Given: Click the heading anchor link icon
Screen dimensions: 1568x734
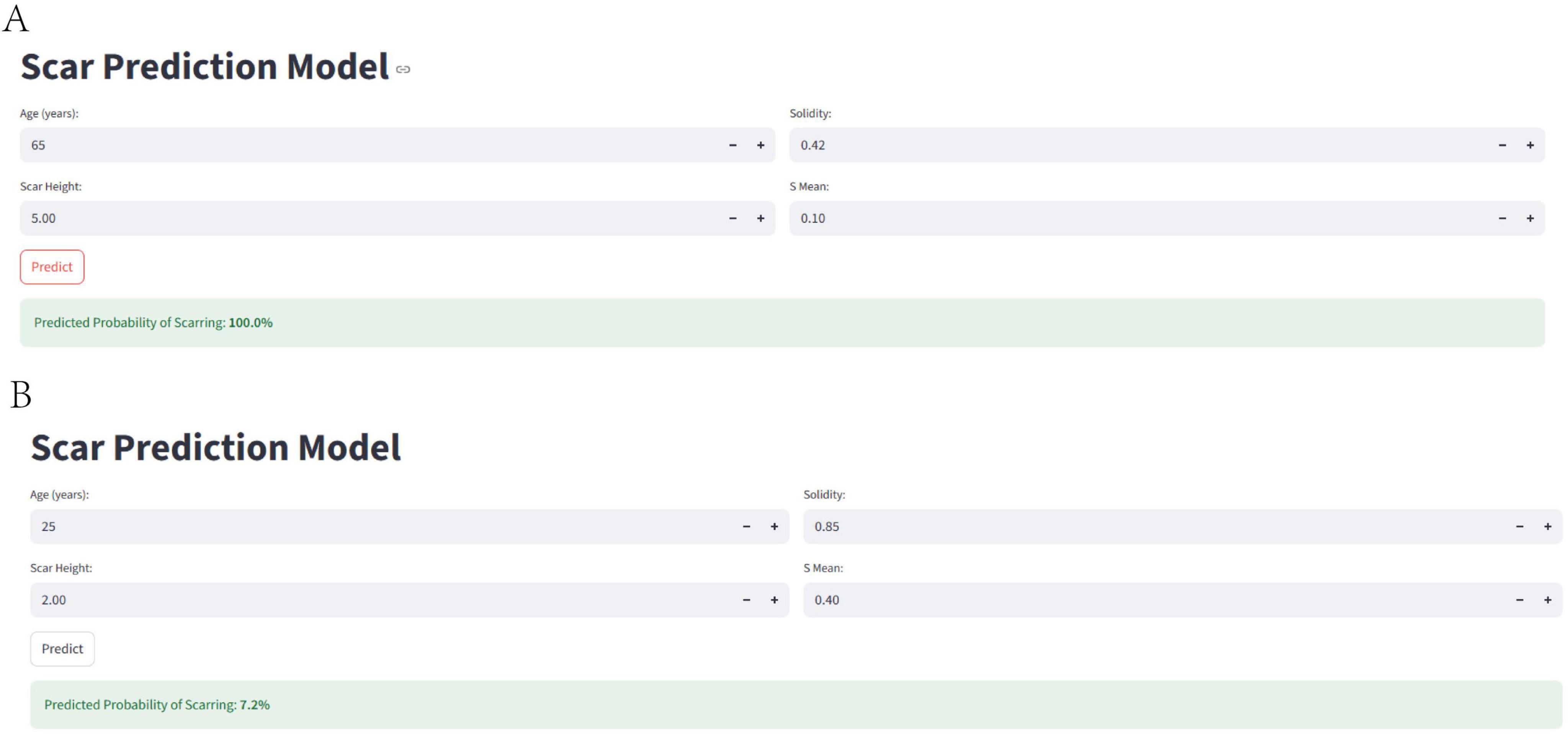Looking at the screenshot, I should click(403, 70).
